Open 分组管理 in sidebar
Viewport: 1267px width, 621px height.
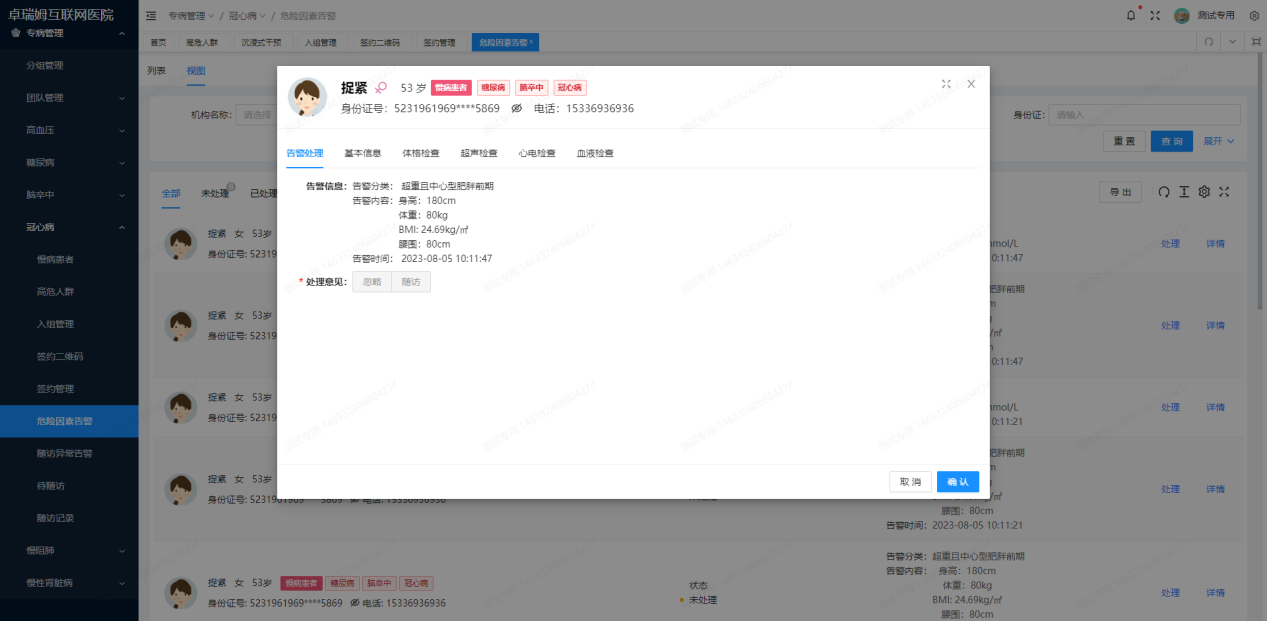click(x=69, y=65)
